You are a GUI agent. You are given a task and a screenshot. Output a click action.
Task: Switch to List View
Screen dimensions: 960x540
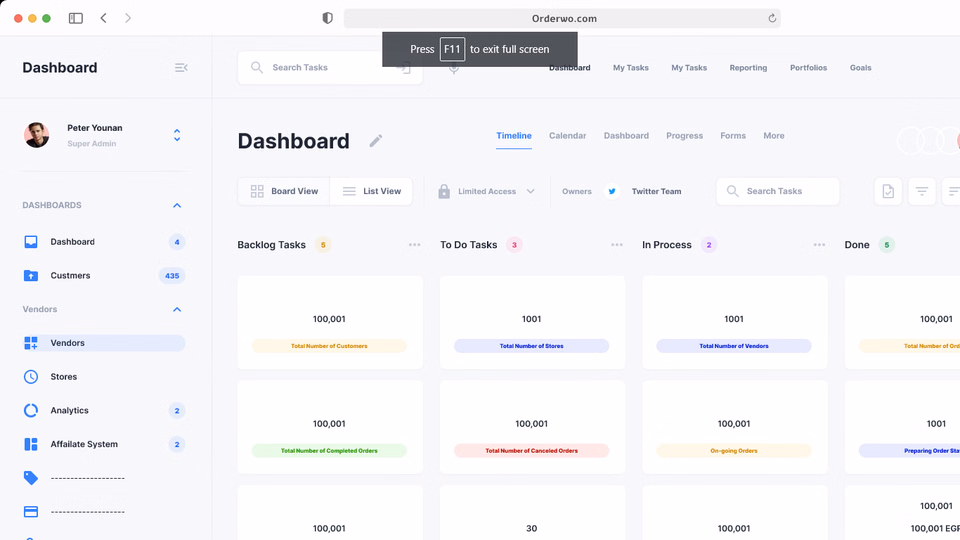(x=371, y=191)
